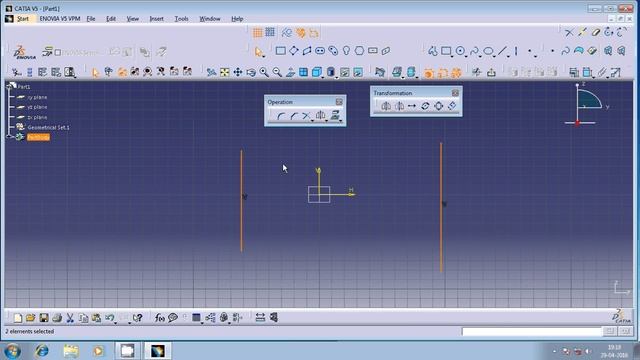Open Windows Start orb
640x360 pixels.
[x=12, y=351]
